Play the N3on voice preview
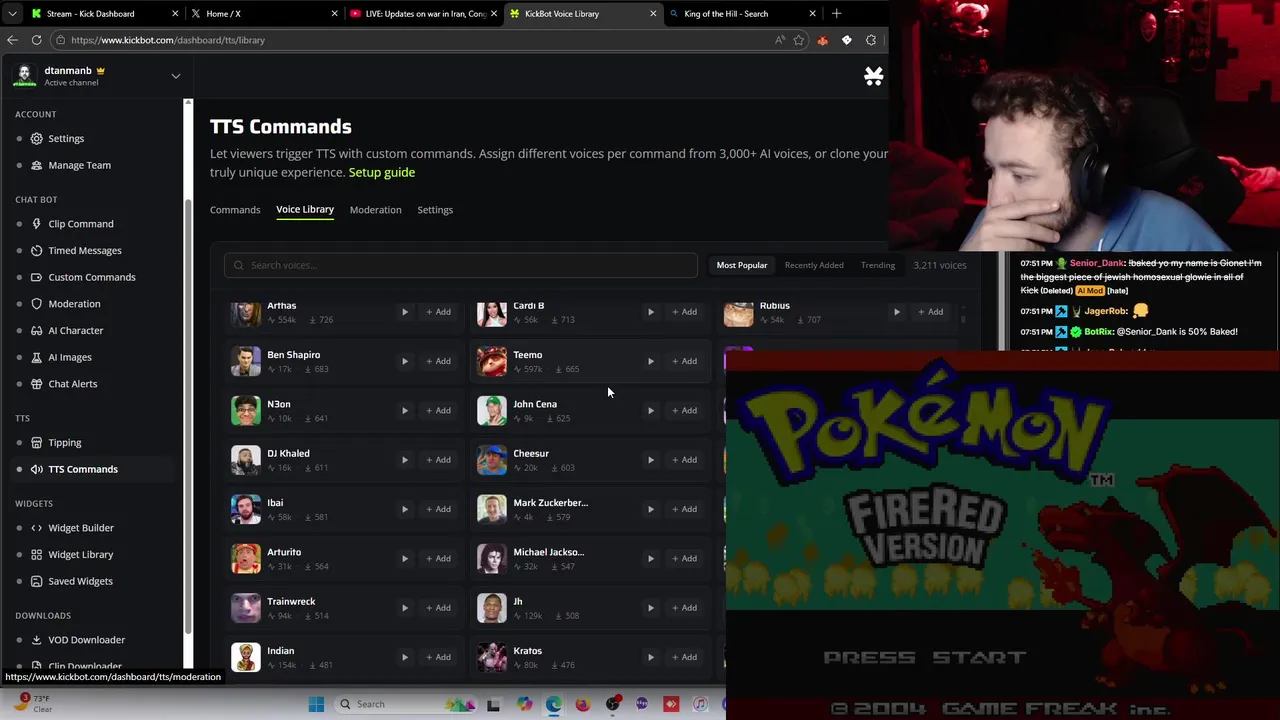The image size is (1280, 720). (x=404, y=410)
